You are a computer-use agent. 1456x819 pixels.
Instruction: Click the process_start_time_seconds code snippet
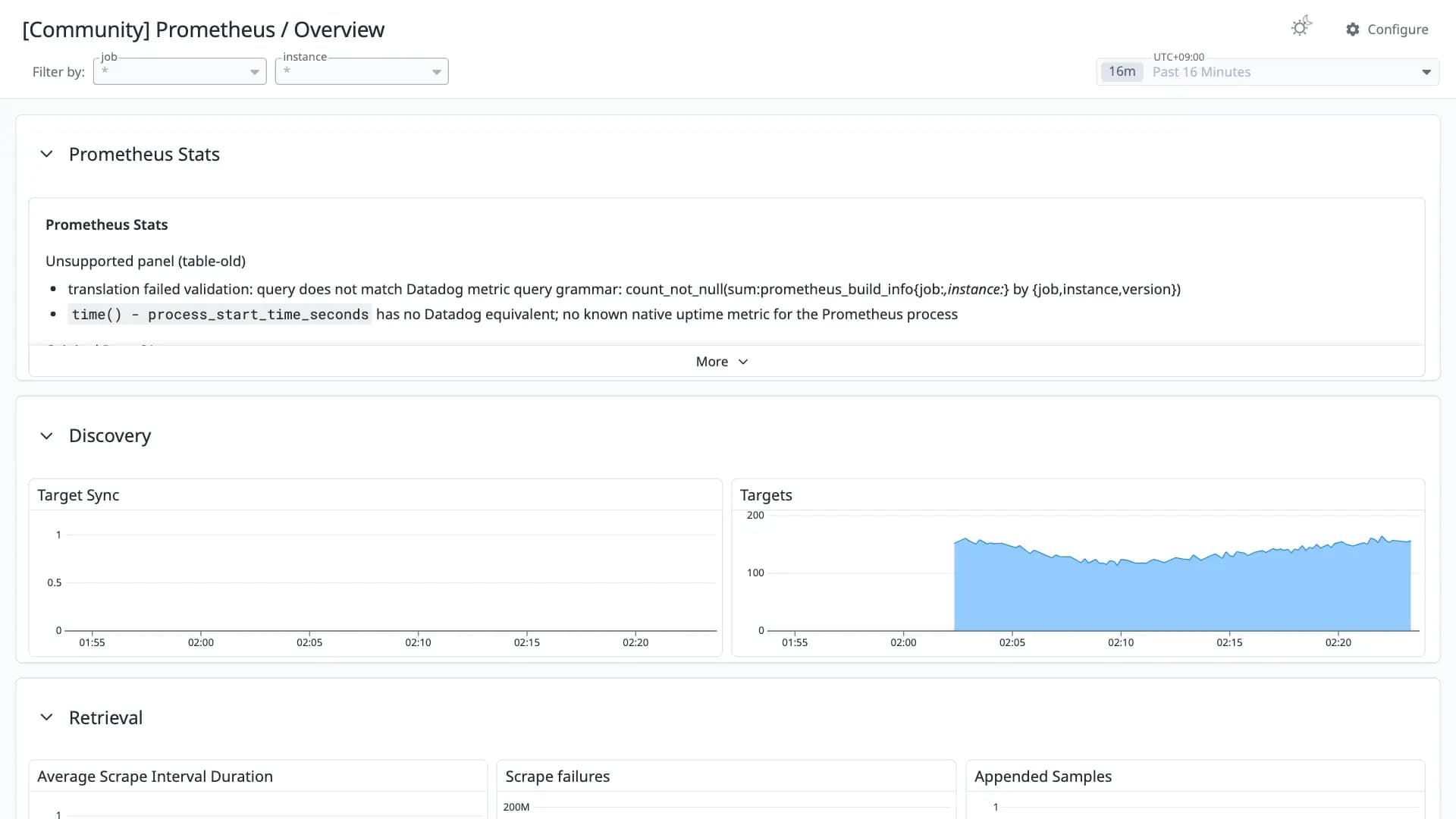pos(220,315)
